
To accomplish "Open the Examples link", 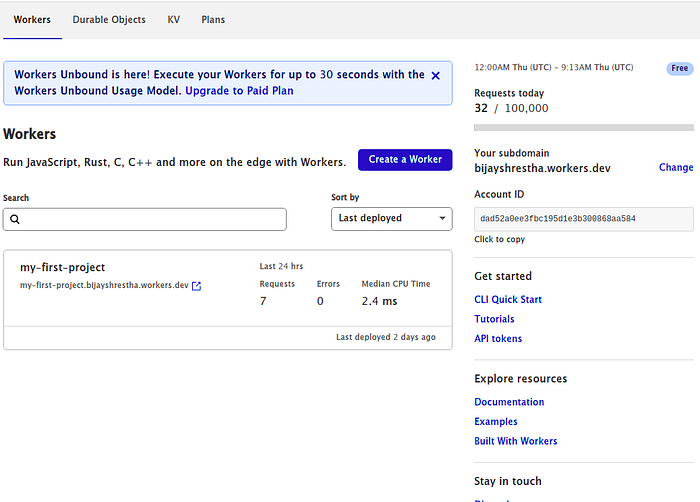I will [x=496, y=422].
